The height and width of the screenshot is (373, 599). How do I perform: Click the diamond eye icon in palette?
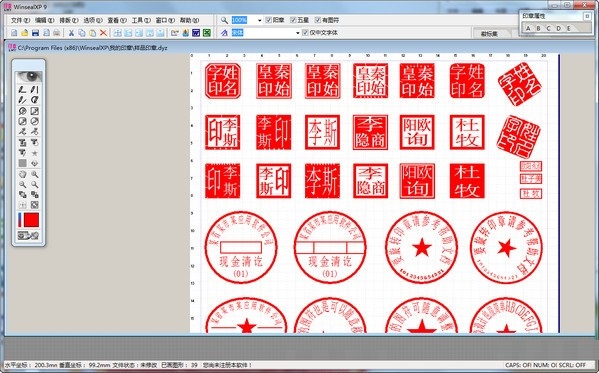34,163
